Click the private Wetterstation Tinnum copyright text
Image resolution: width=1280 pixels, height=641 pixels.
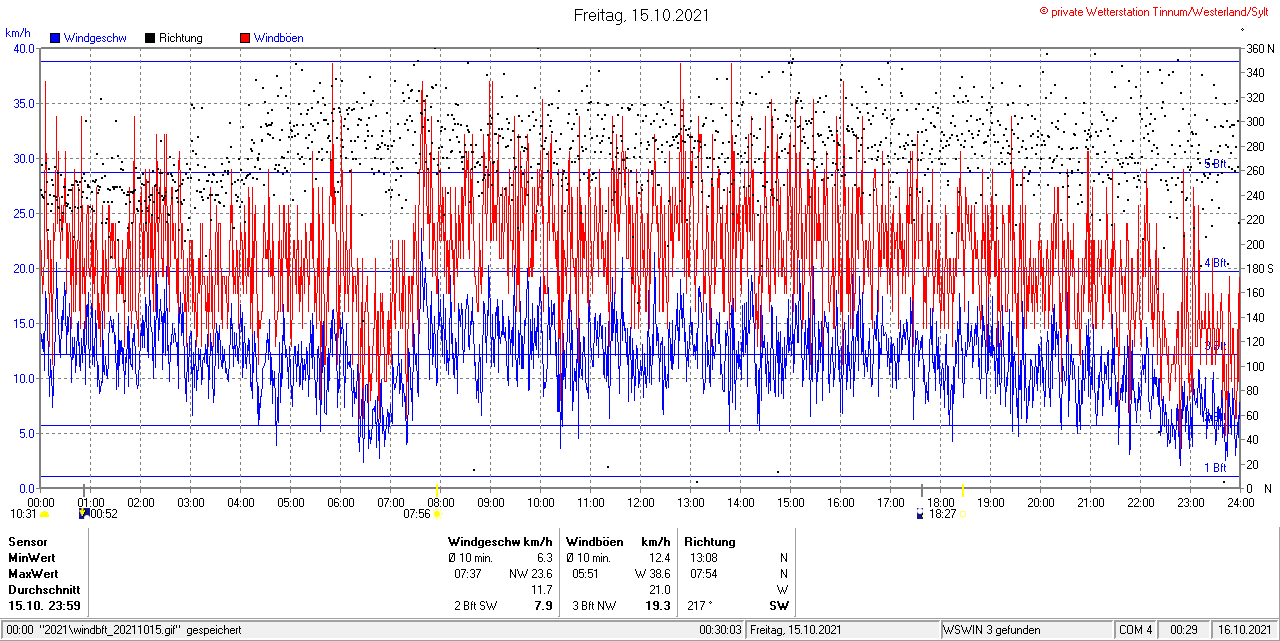(1154, 11)
